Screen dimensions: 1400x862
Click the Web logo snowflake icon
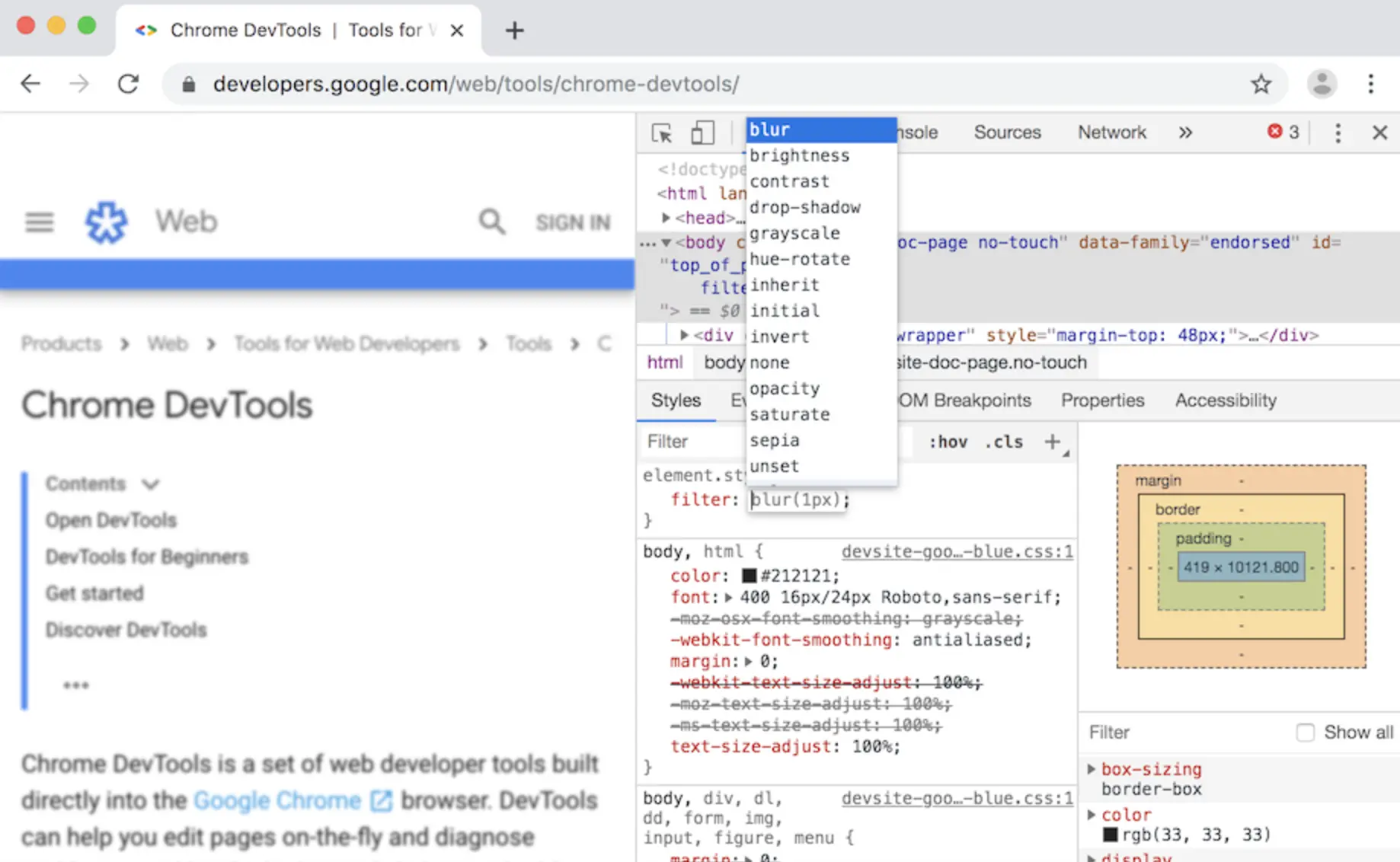coord(106,222)
